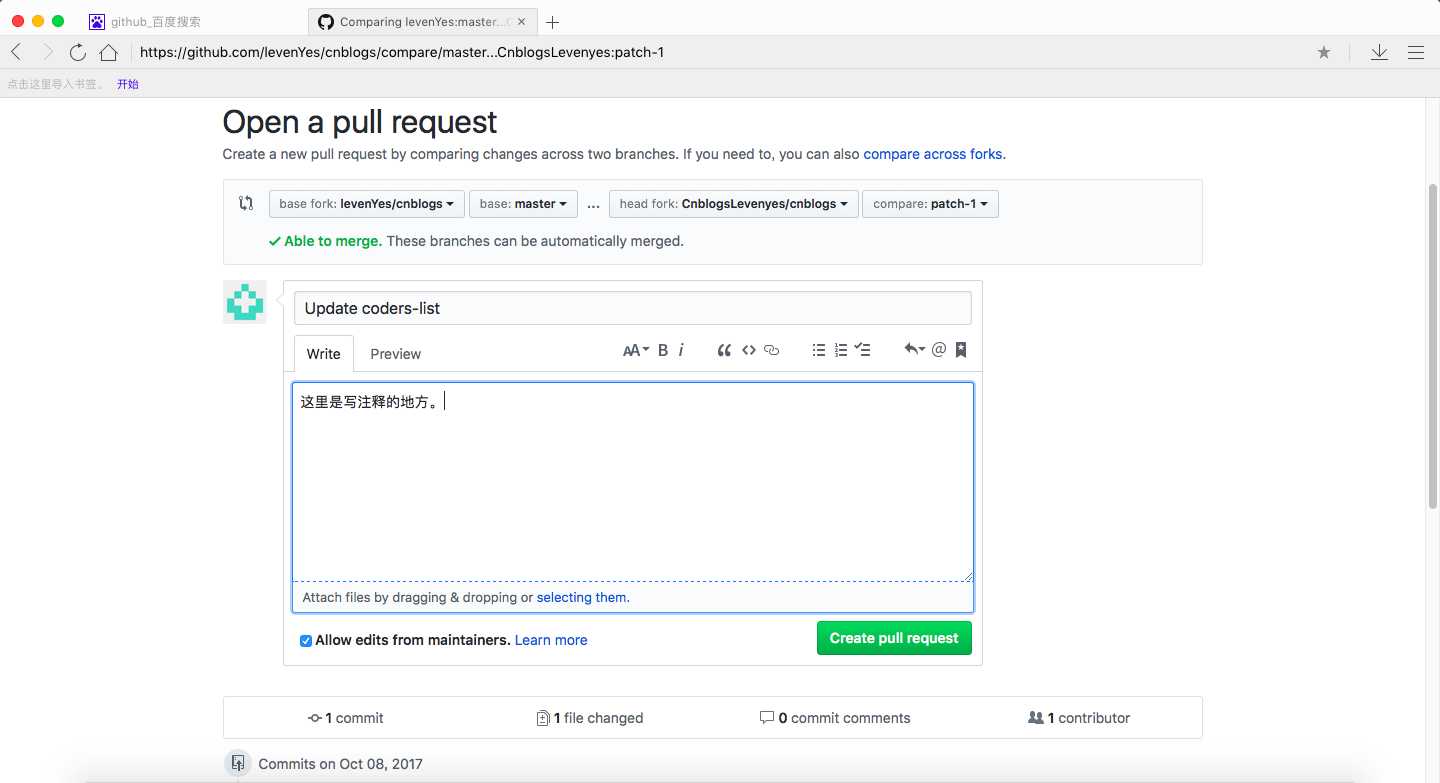This screenshot has width=1440, height=783.
Task: Open the compare across forks link
Action: click(x=932, y=154)
